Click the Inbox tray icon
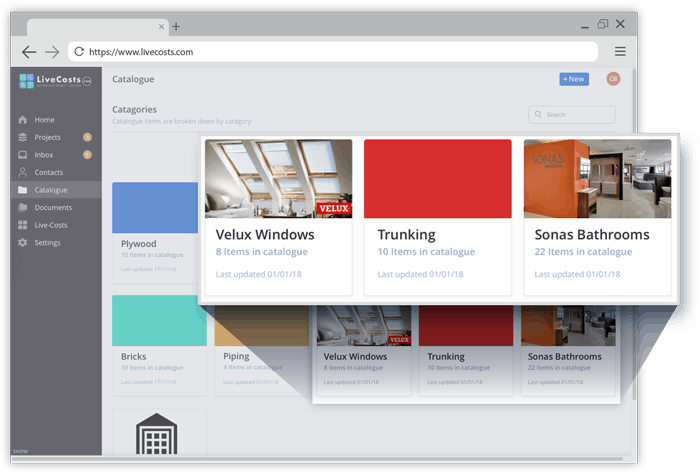The height and width of the screenshot is (475, 700). pyautogui.click(x=23, y=154)
